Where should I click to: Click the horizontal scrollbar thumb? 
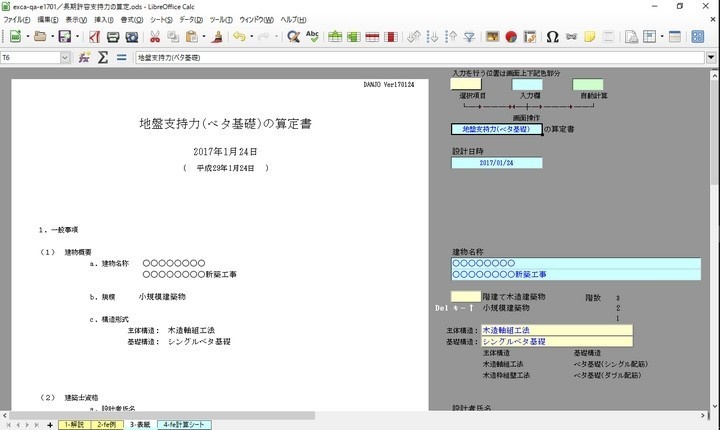point(163,415)
